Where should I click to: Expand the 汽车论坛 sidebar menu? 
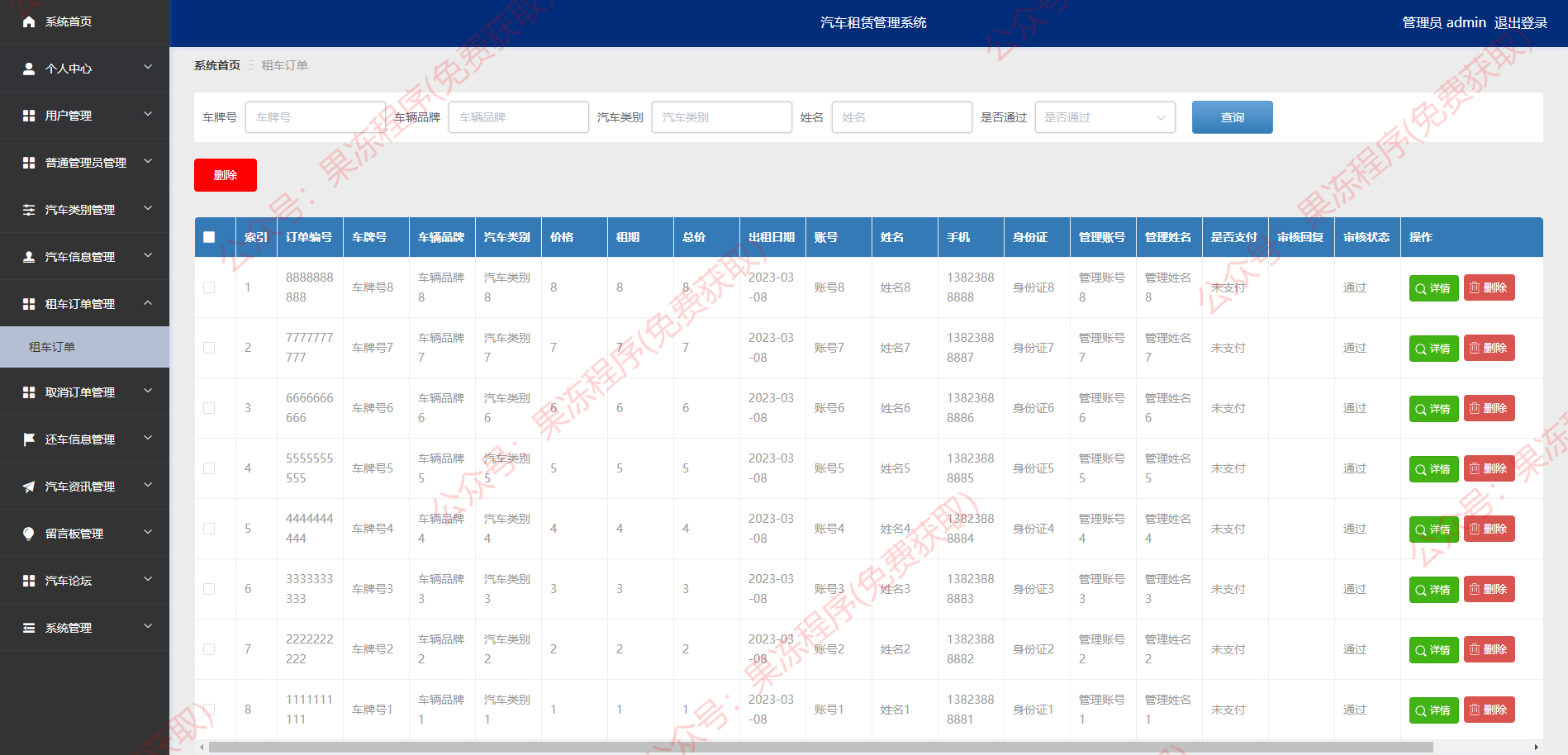coord(85,581)
